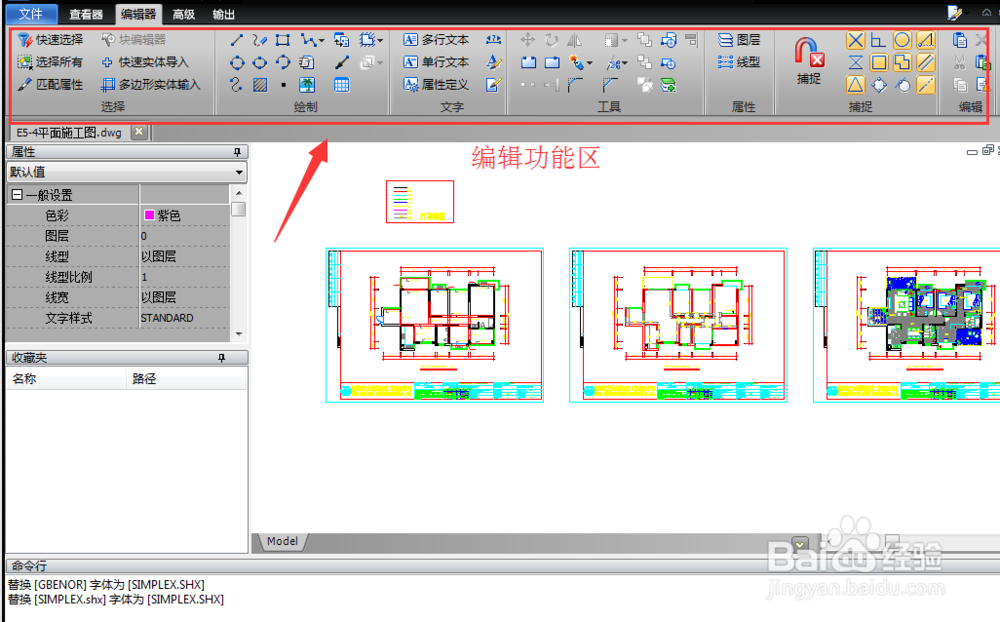The image size is (1000, 622).
Task: Open the paint tool dropdown in tools group
Action: [589, 63]
